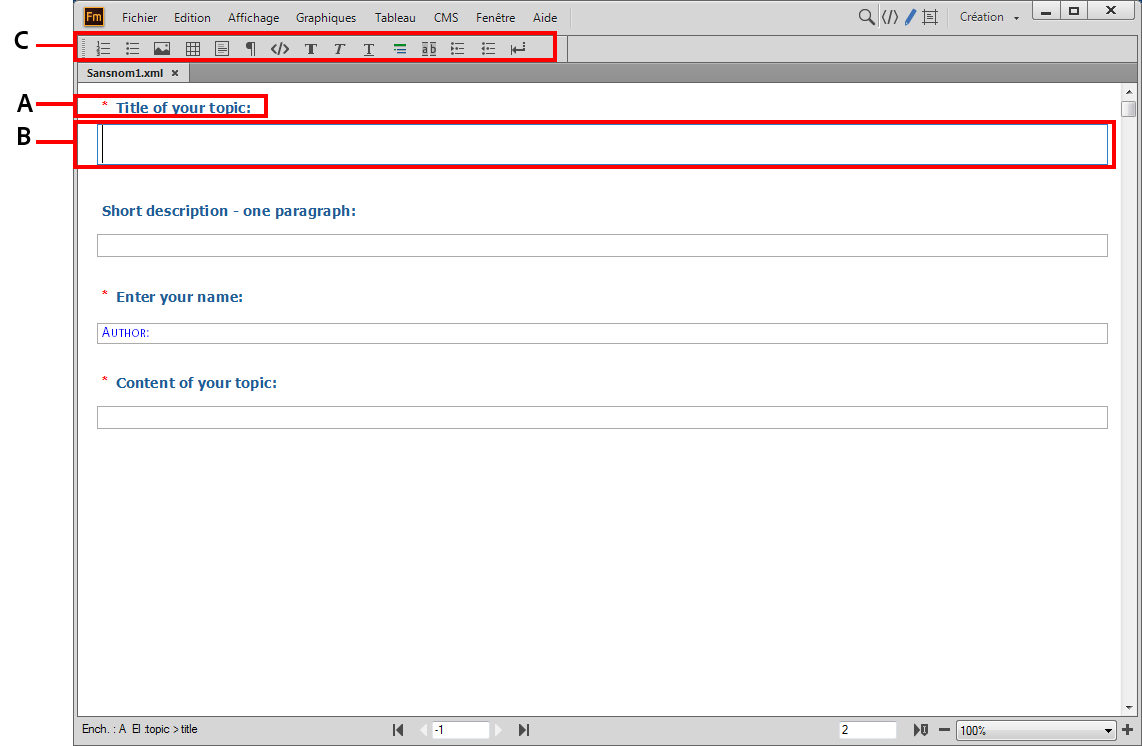The height and width of the screenshot is (746, 1142).
Task: Open the code view </> icon
Action: (x=279, y=48)
